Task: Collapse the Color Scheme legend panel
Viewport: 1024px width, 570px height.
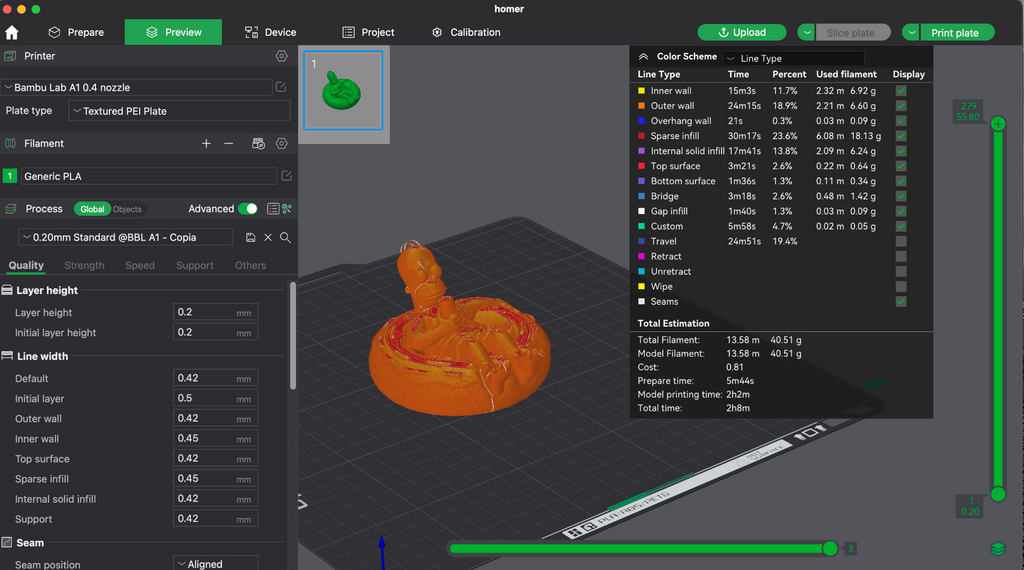Action: click(643, 57)
